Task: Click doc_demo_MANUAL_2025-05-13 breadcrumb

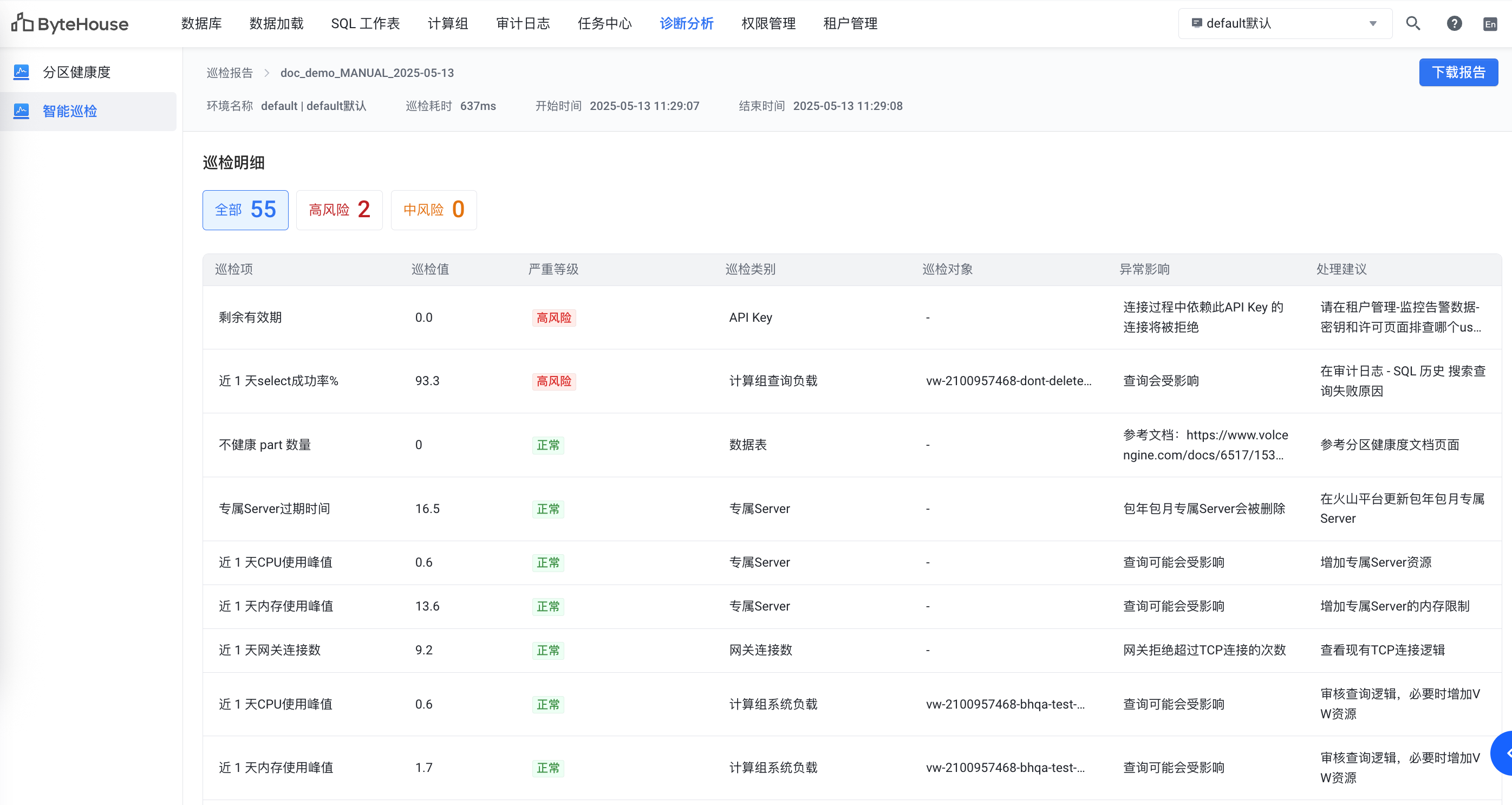Action: point(367,73)
